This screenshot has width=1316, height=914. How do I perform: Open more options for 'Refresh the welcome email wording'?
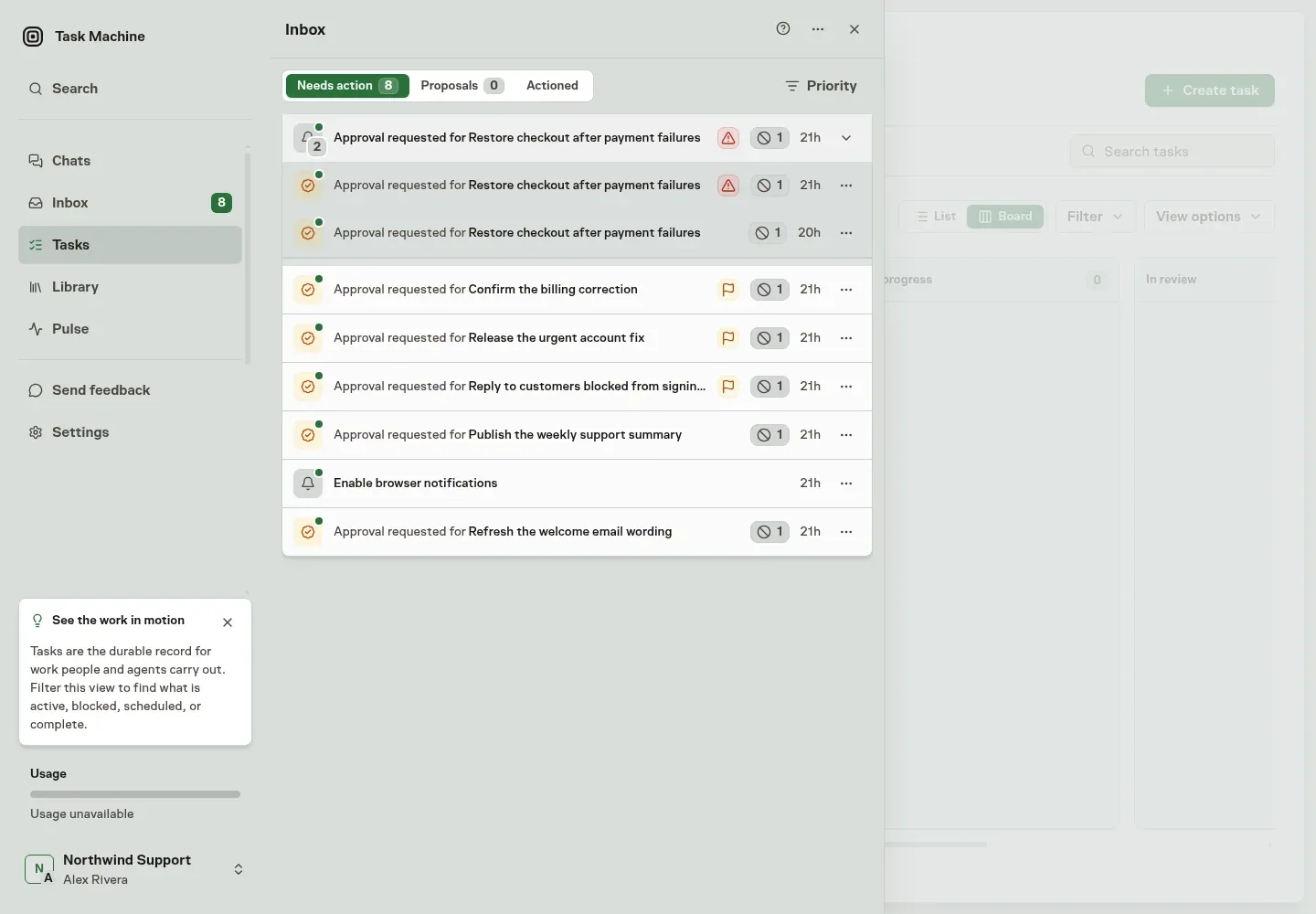846,532
